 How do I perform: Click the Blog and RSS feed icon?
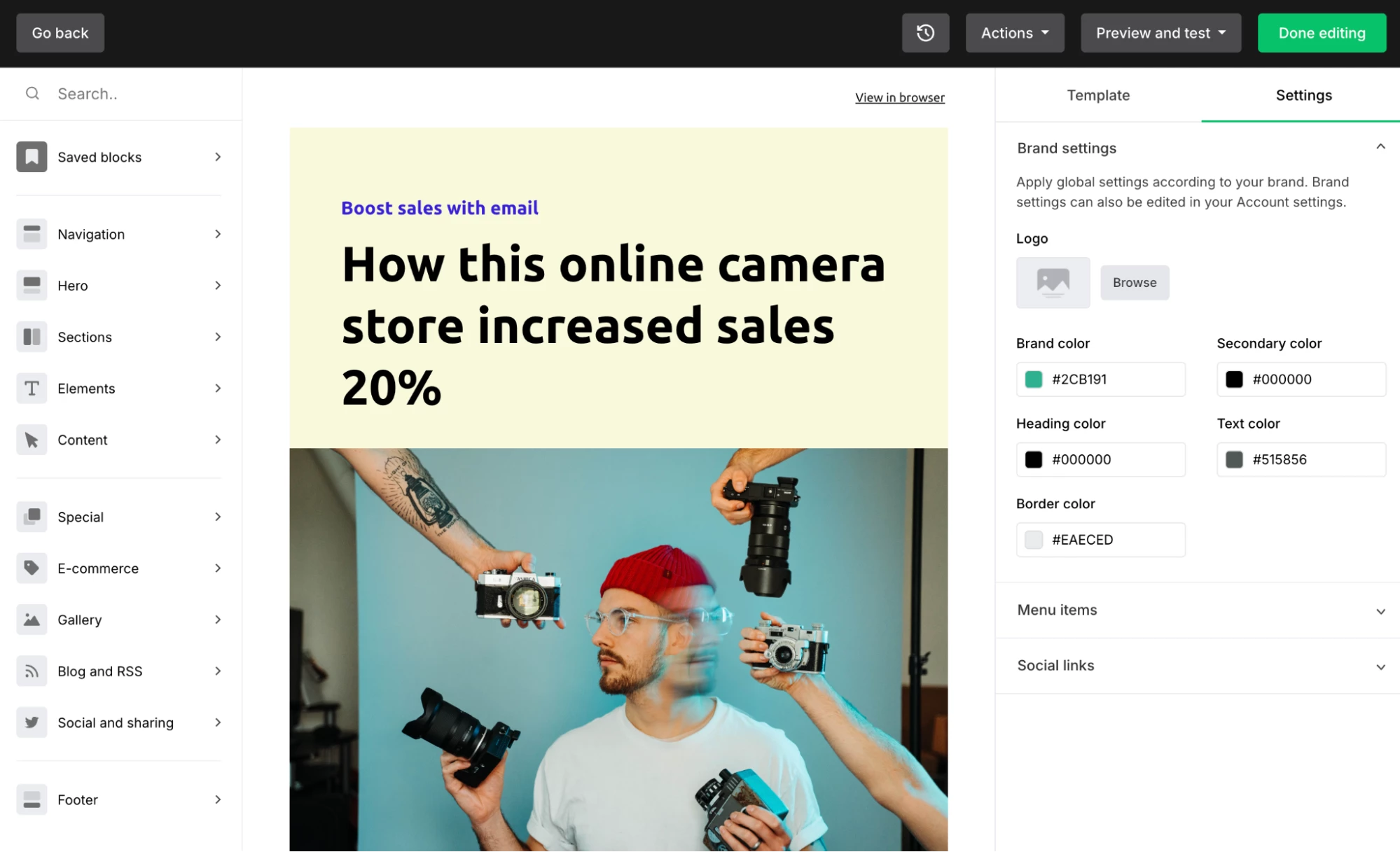click(32, 671)
